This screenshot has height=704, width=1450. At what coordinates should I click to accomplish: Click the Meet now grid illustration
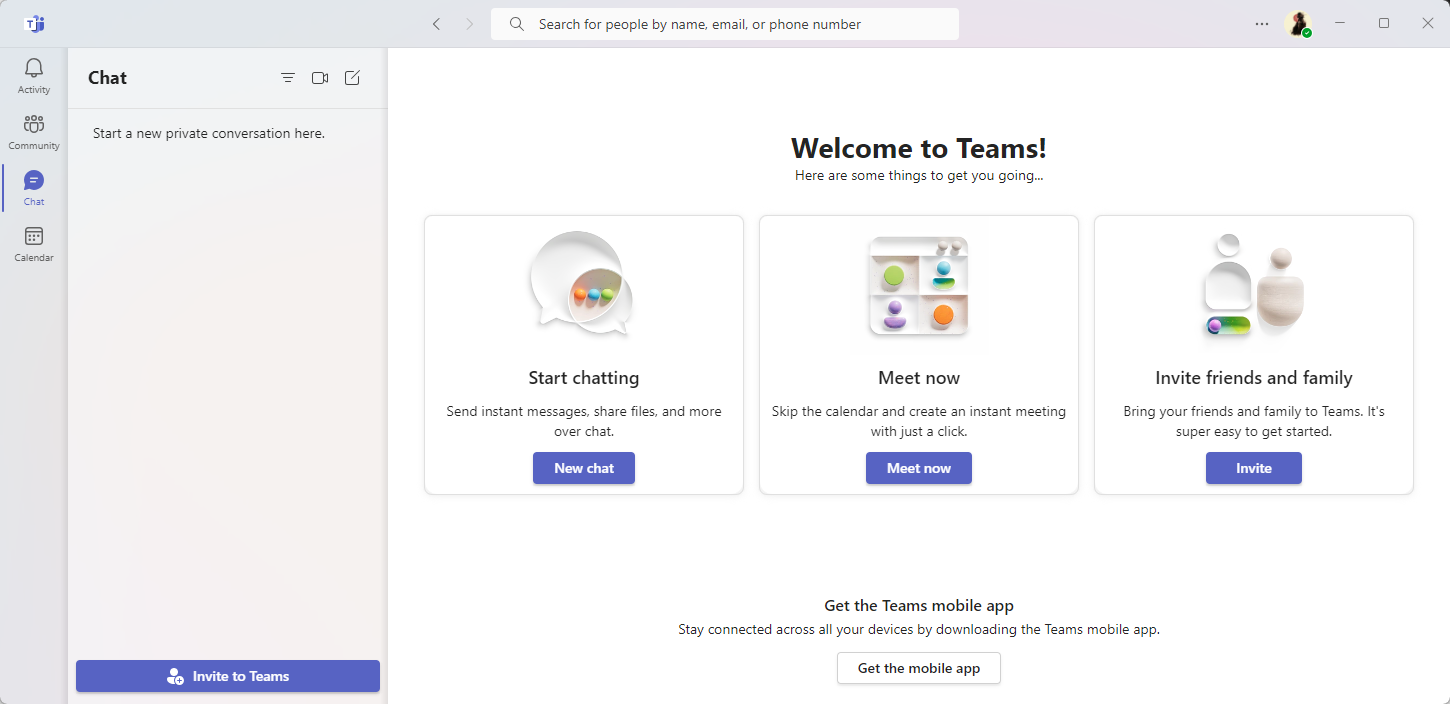[919, 286]
